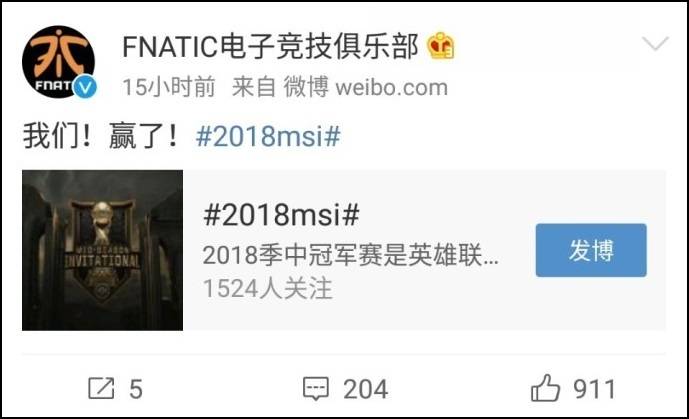Viewport: 689px width, 419px height.
Task: Open the FNATIC profile avatar
Action: click(x=58, y=62)
